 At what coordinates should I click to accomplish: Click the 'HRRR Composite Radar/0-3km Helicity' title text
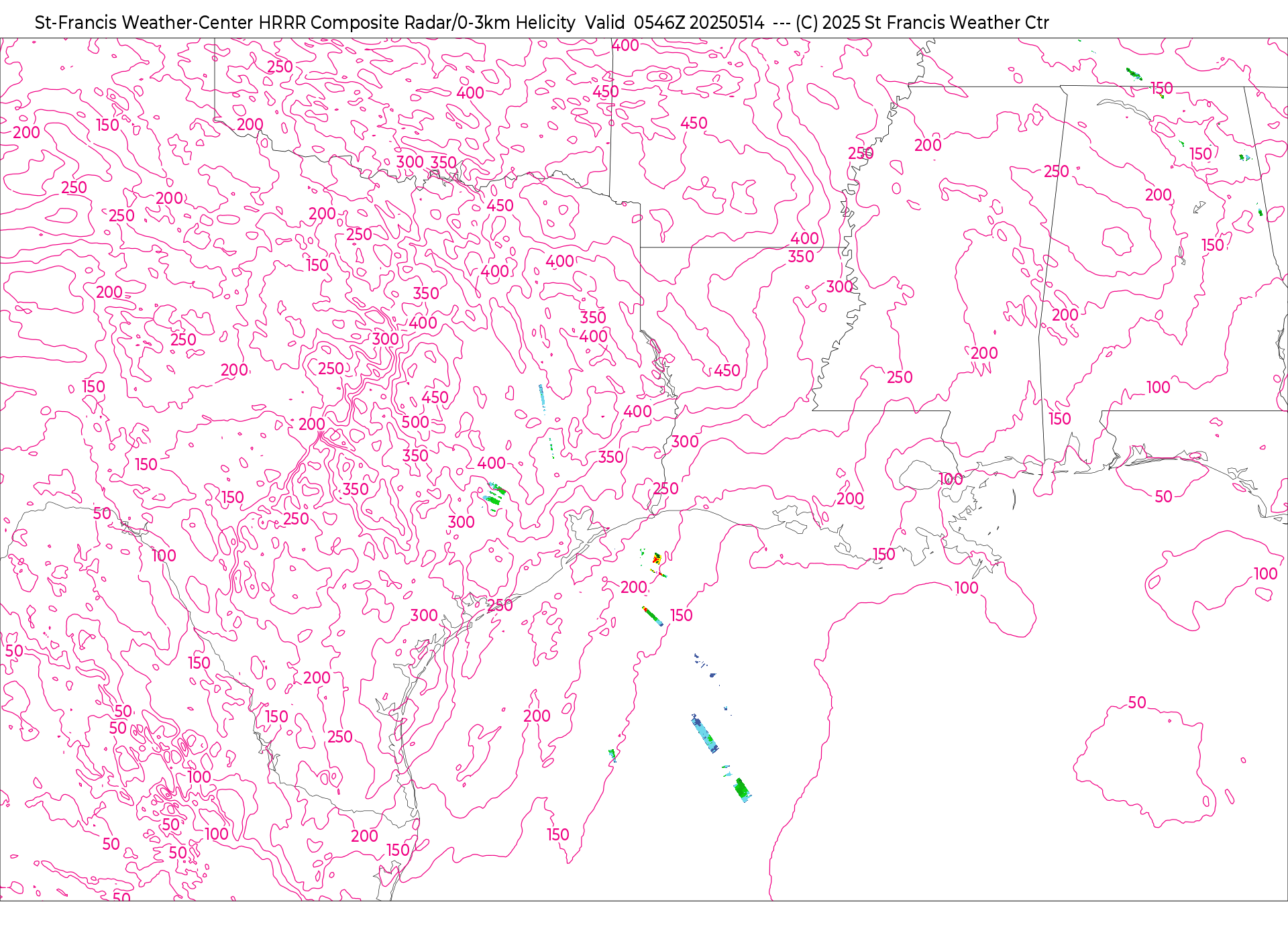pyautogui.click(x=417, y=23)
